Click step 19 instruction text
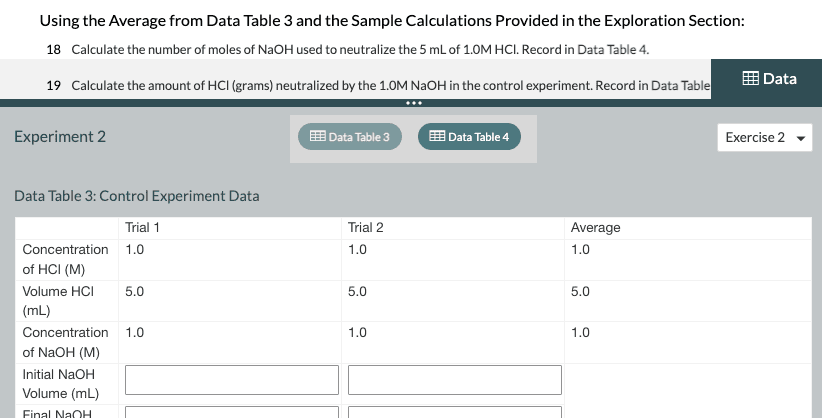The width and height of the screenshot is (822, 418). click(391, 85)
